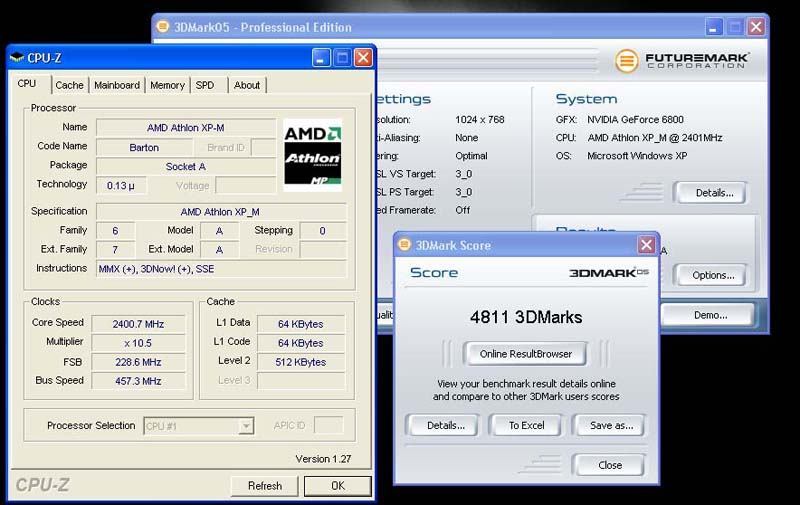
Task: Click the FSB value 228.6 MHz
Action: [x=138, y=362]
